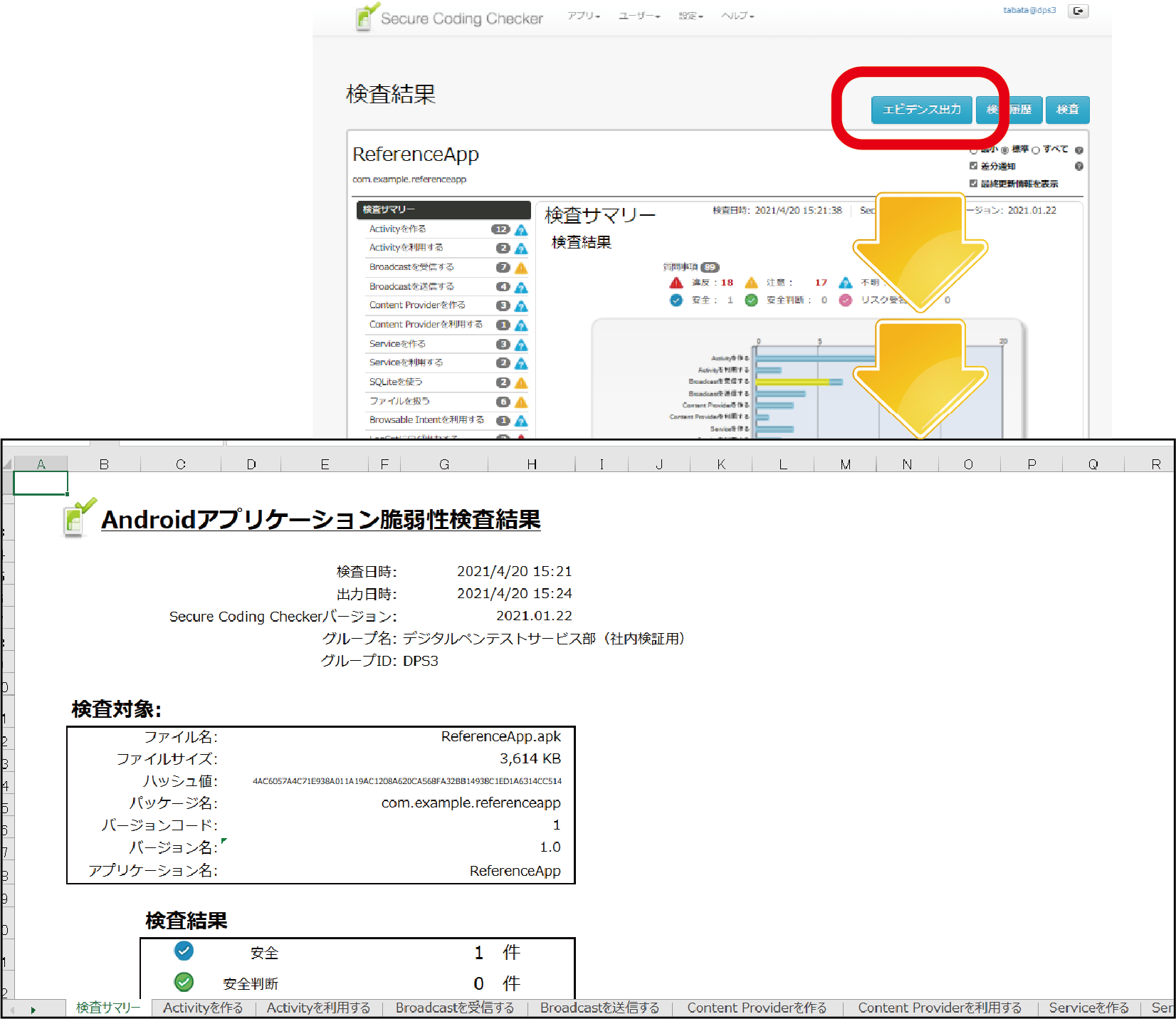Toggle 最終更新情報を表示 checkbox

click(973, 183)
